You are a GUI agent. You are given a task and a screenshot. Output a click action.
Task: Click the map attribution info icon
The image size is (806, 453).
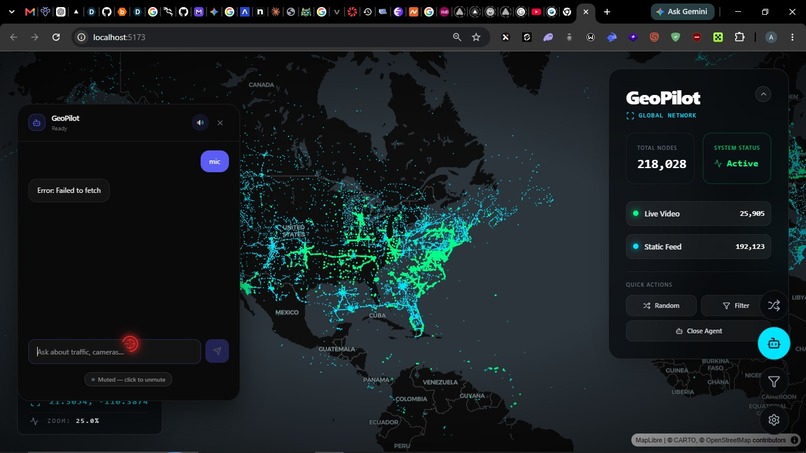[795, 440]
